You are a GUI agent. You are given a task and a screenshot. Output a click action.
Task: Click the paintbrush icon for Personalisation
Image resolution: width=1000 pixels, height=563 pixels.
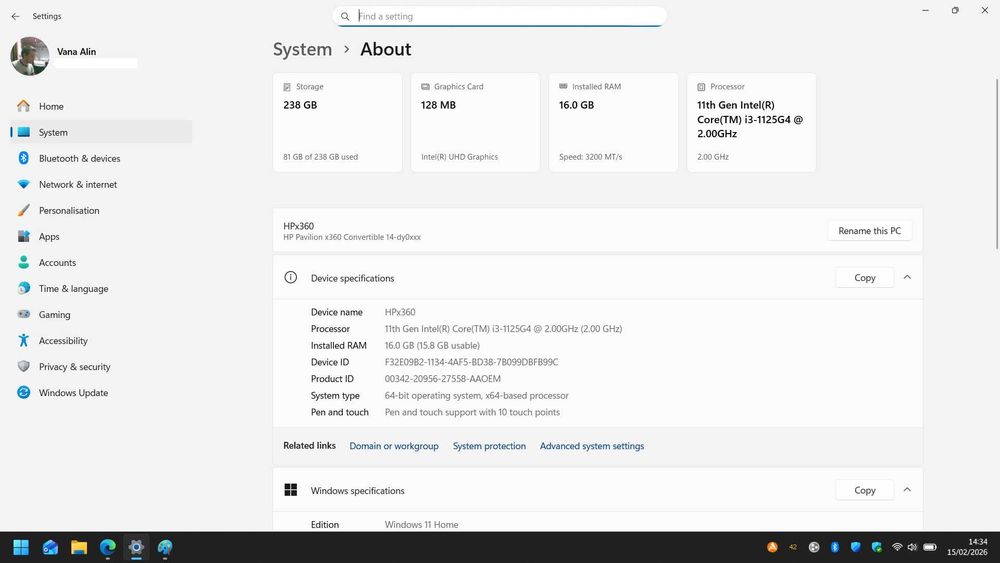[x=24, y=210]
